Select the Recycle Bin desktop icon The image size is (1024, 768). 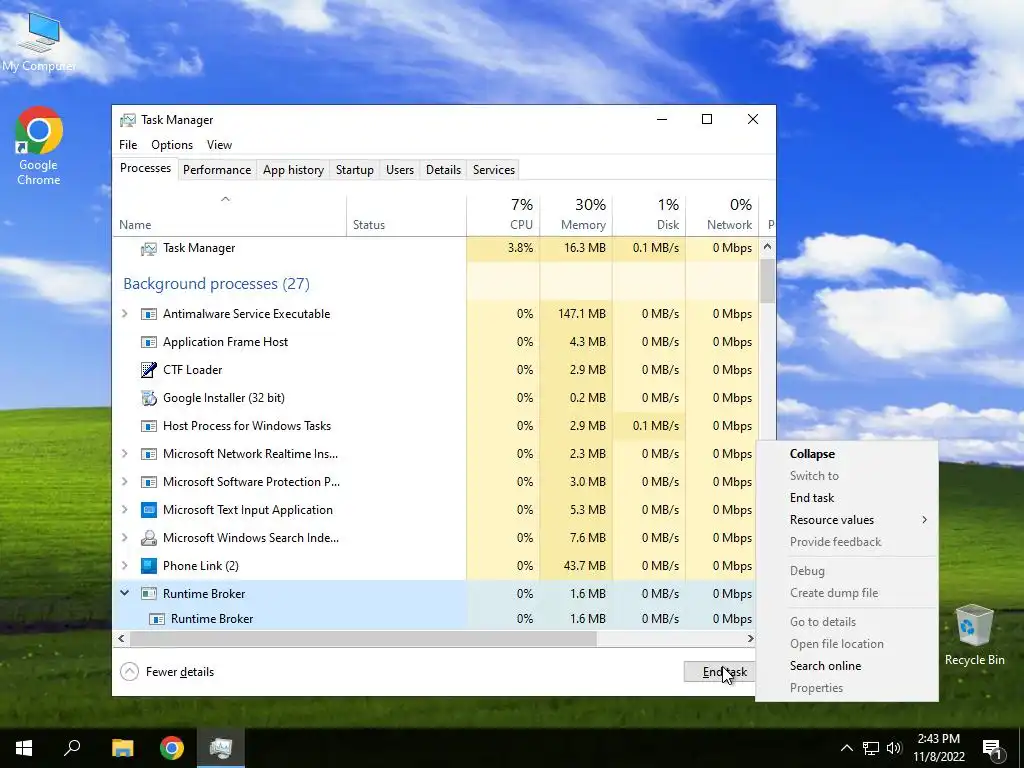pyautogui.click(x=974, y=635)
